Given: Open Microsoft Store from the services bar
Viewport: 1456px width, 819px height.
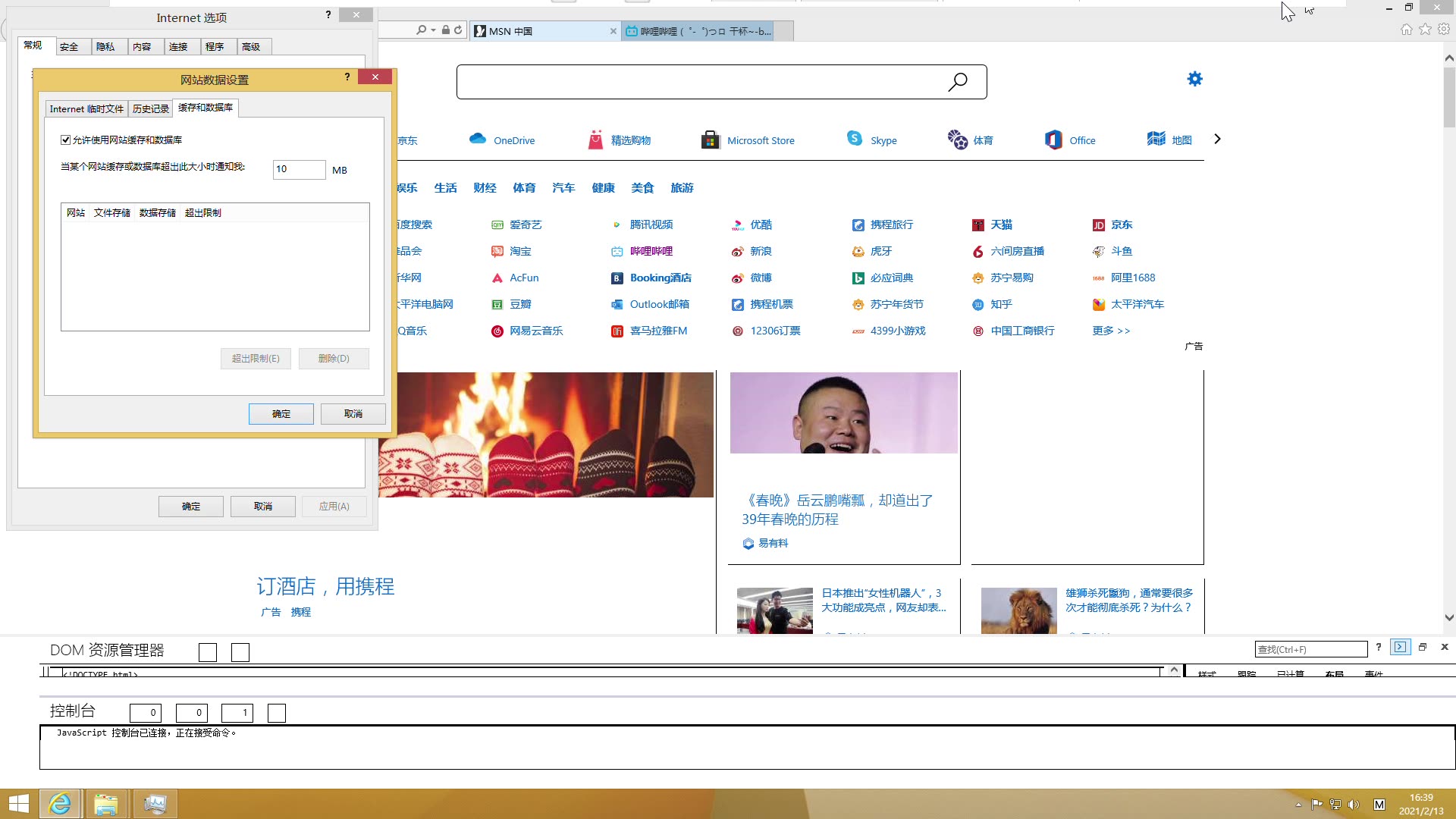Looking at the screenshot, I should (x=747, y=140).
